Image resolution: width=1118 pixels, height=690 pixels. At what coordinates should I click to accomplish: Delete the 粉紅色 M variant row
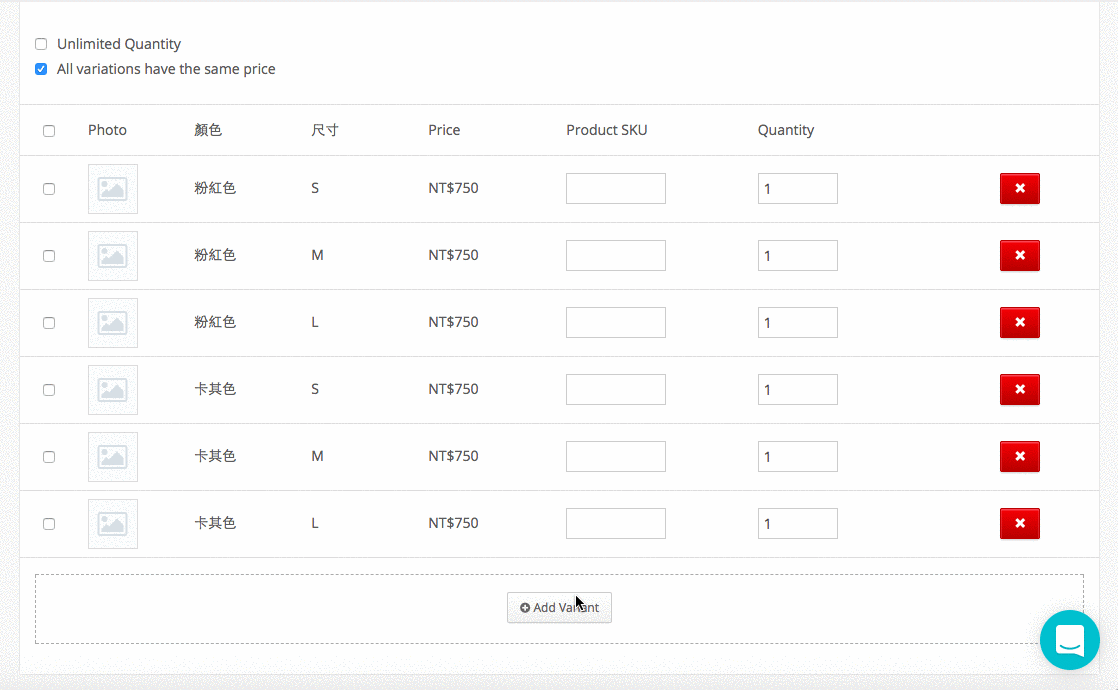(x=1020, y=255)
